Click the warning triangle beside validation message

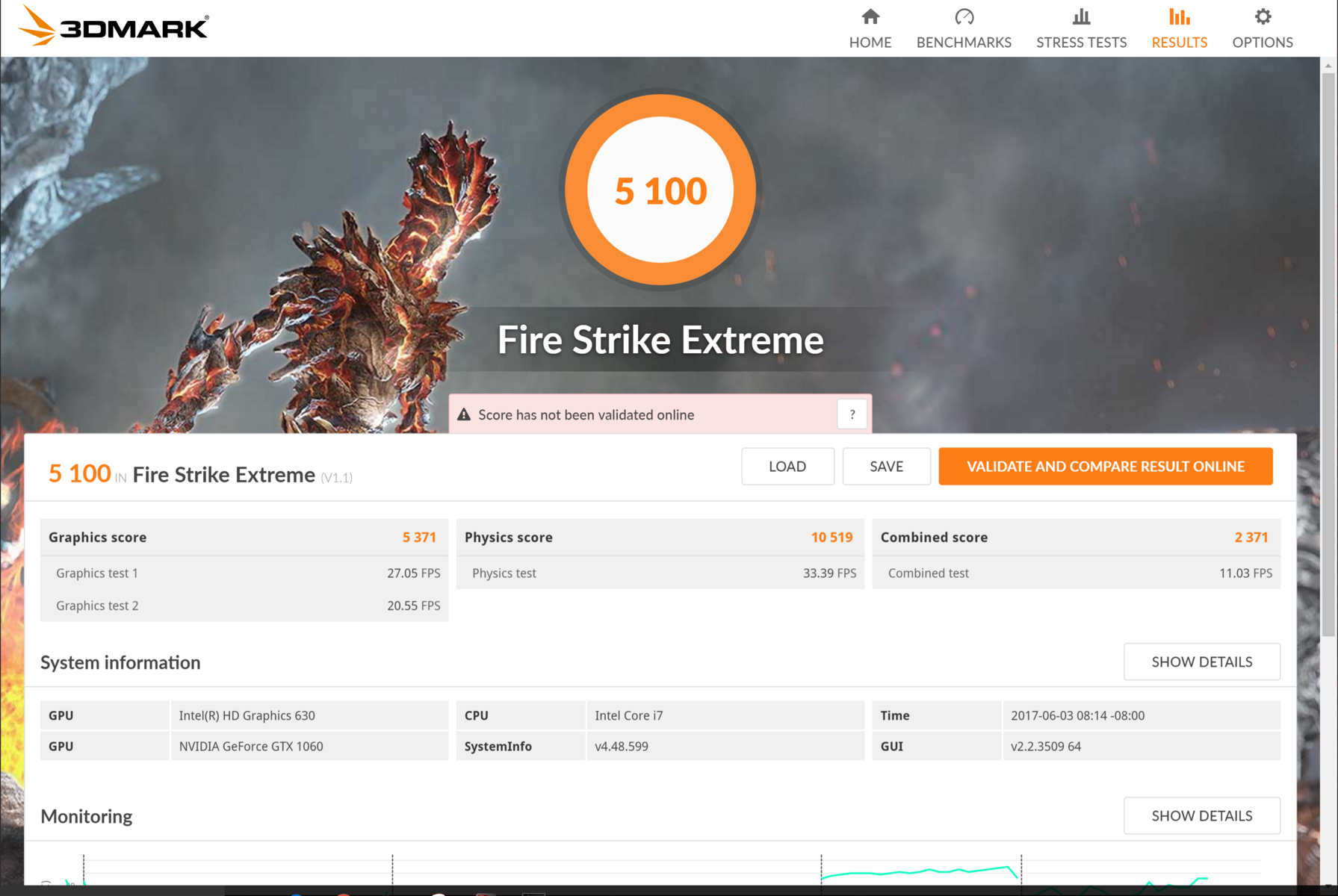pyautogui.click(x=464, y=414)
